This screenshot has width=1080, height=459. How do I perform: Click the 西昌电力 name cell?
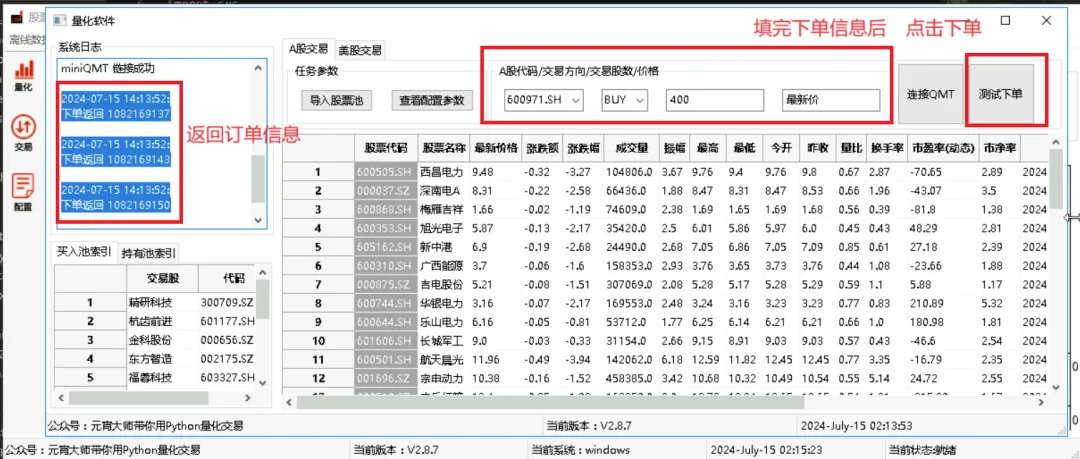[x=443, y=172]
